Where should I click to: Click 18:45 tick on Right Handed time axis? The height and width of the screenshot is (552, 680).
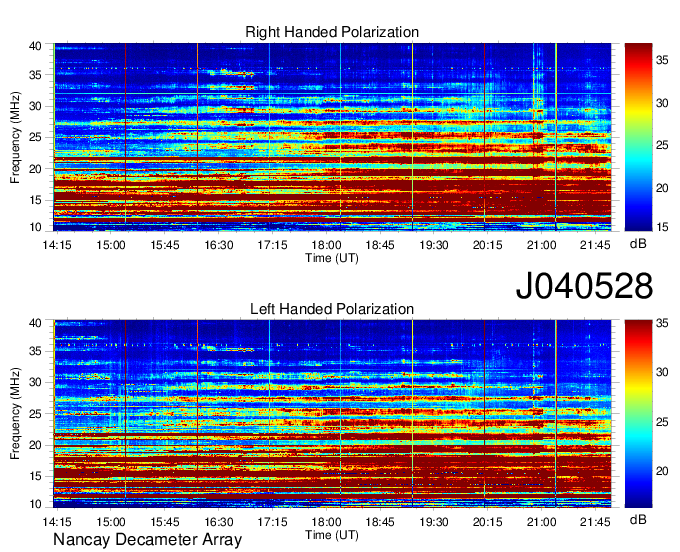point(380,245)
